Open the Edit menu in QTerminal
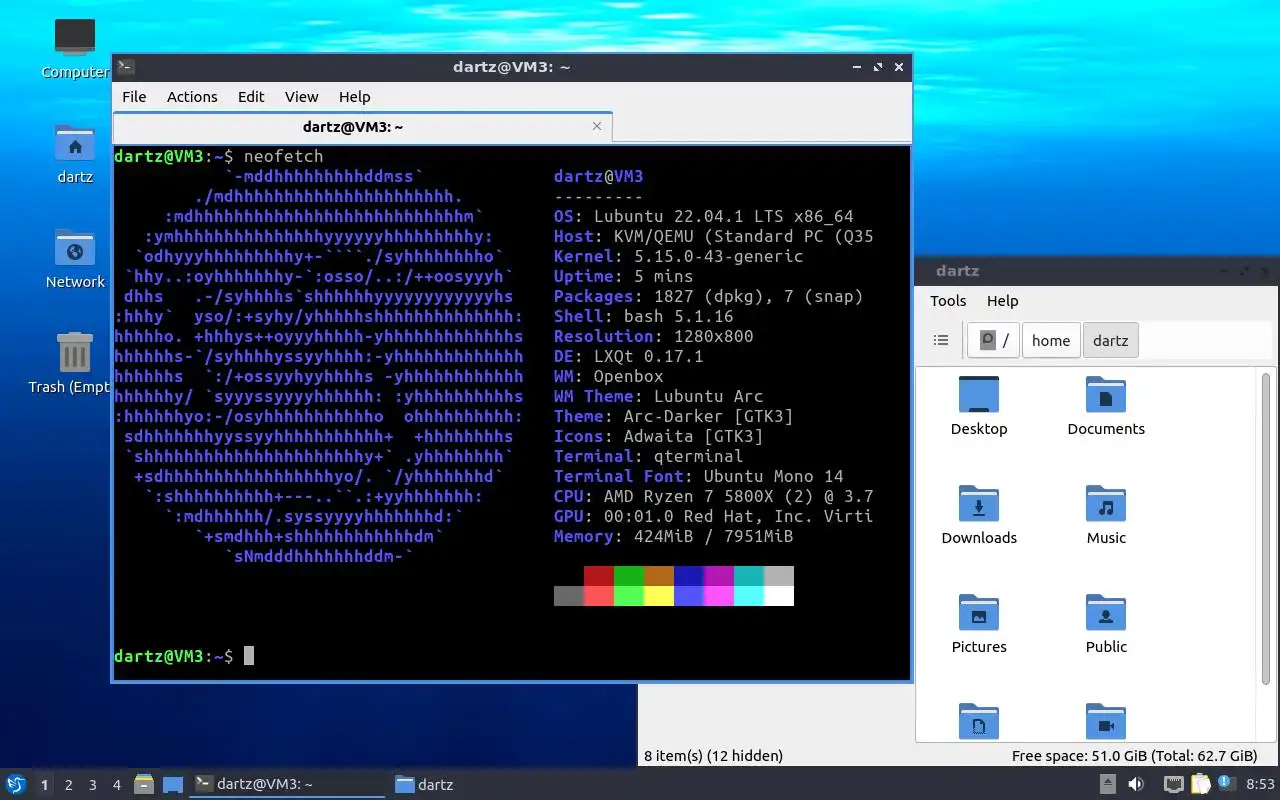Viewport: 1280px width, 800px height. pyautogui.click(x=251, y=97)
